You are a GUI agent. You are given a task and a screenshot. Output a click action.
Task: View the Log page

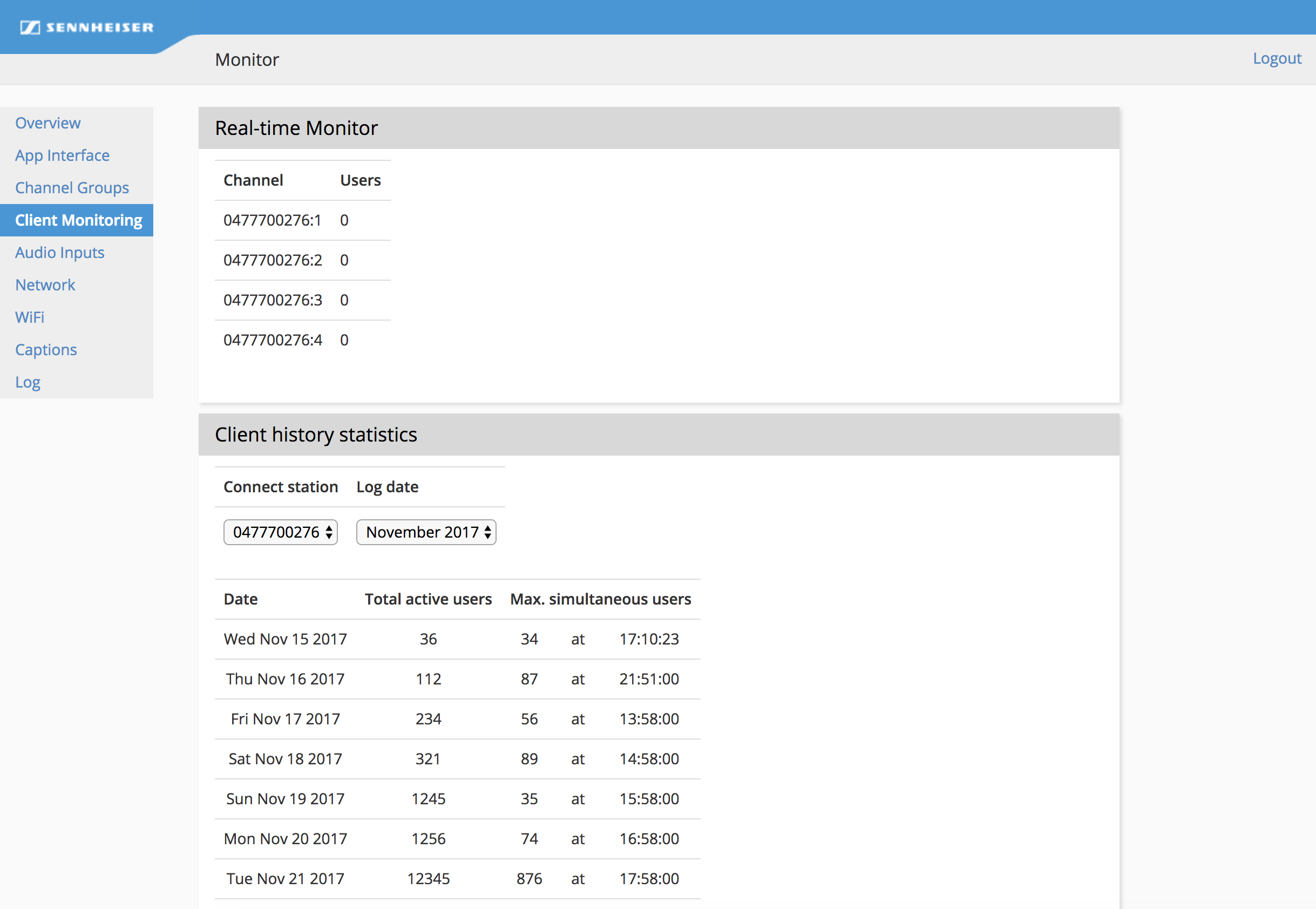click(28, 382)
